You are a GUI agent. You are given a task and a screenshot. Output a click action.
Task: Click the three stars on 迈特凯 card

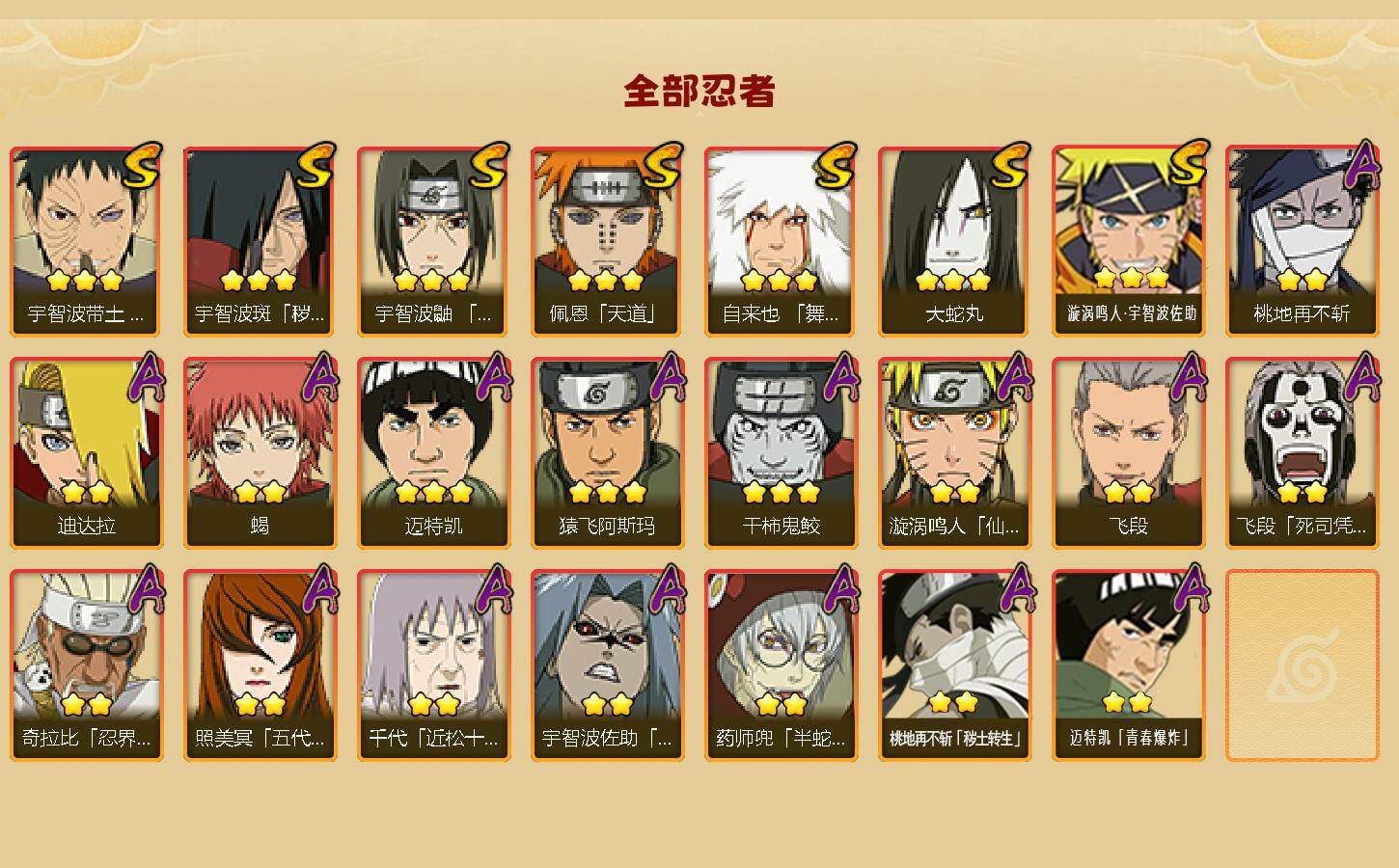pos(433,493)
